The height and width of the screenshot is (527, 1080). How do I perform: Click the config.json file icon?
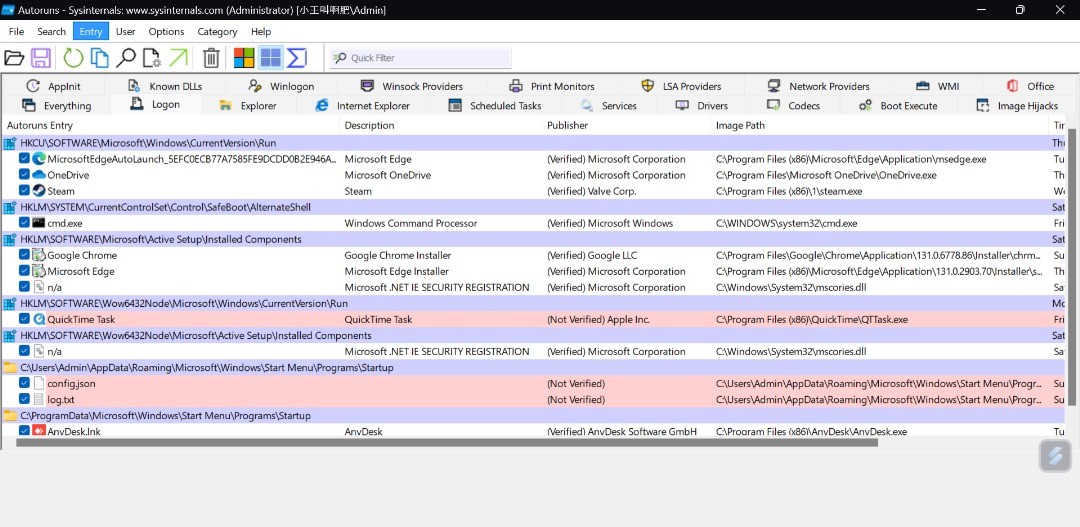click(39, 383)
